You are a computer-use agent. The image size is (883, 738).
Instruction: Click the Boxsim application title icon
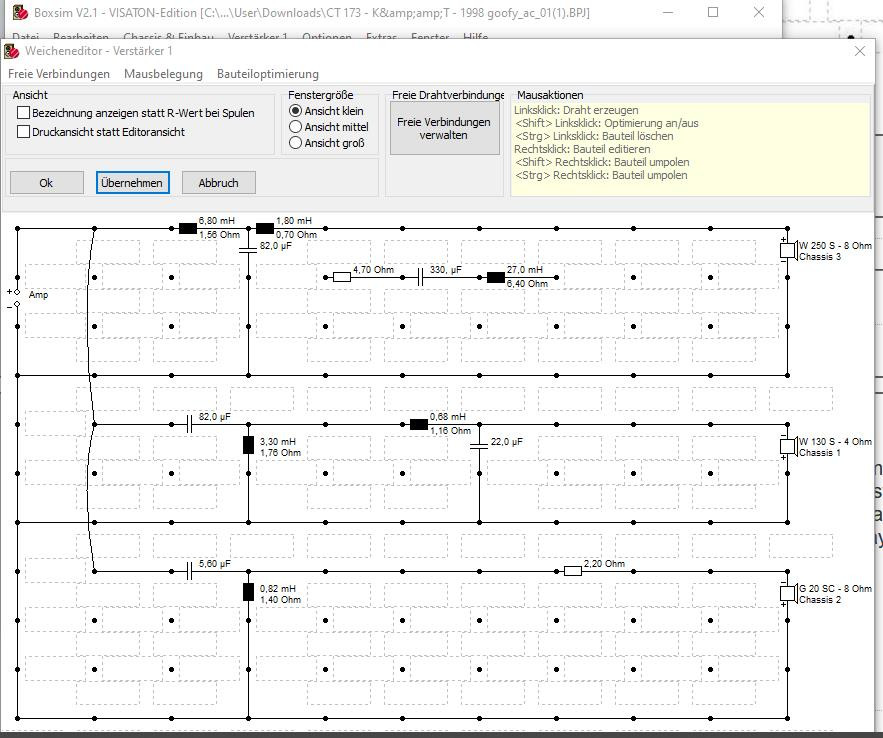point(20,12)
